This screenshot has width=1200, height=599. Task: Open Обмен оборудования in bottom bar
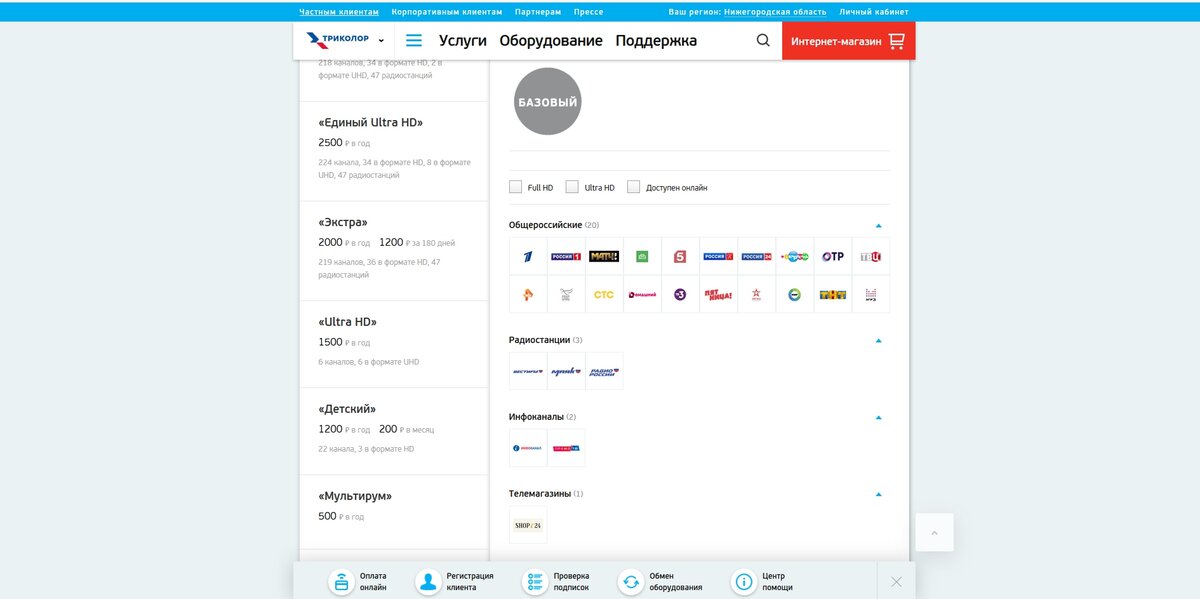[x=661, y=582]
